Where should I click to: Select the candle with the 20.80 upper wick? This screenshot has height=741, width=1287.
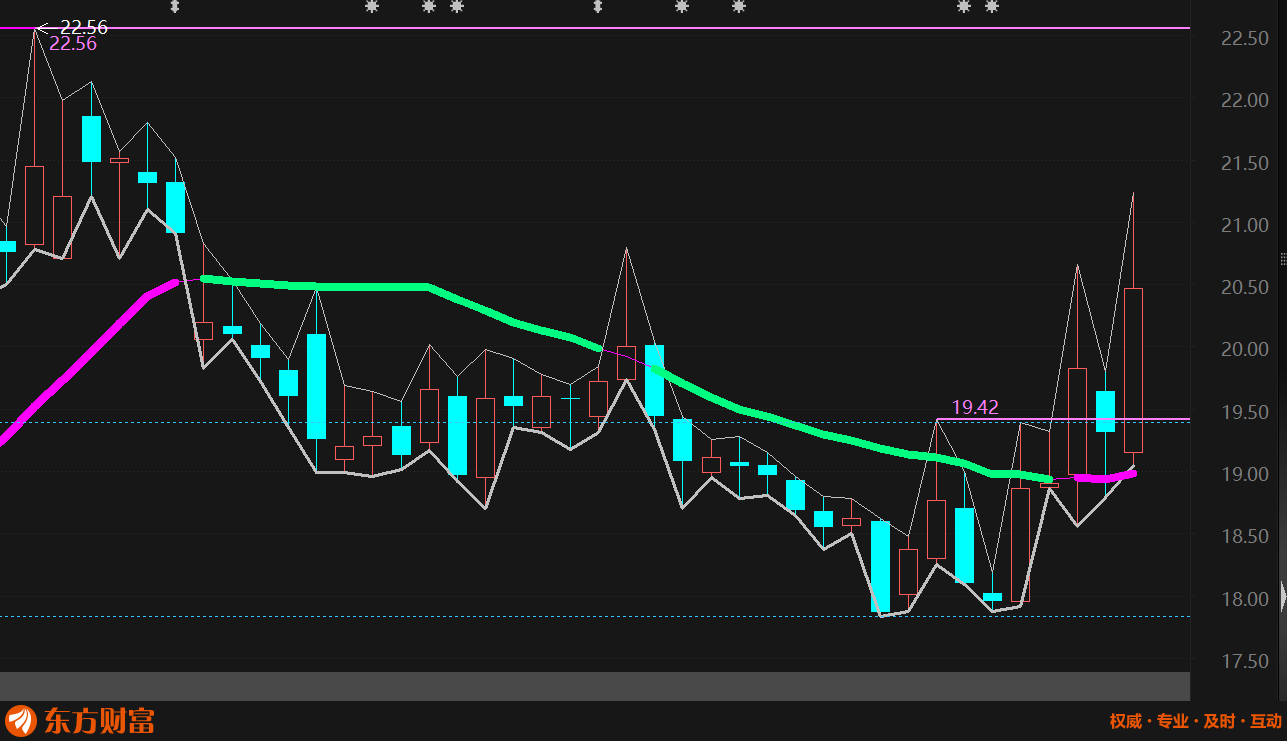pyautogui.click(x=626, y=362)
